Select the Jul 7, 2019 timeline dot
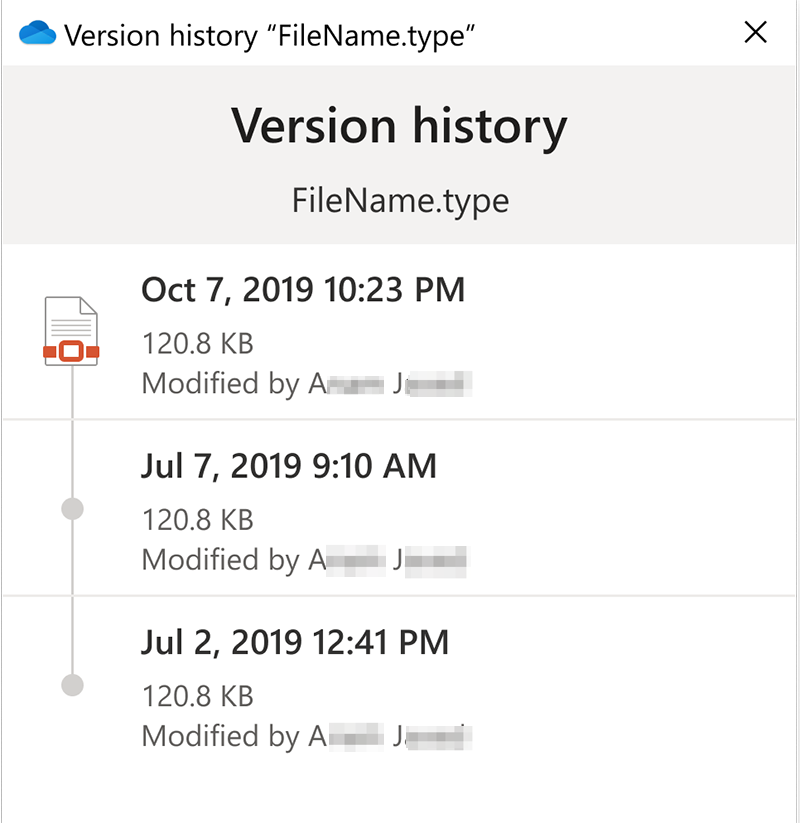 [71, 509]
